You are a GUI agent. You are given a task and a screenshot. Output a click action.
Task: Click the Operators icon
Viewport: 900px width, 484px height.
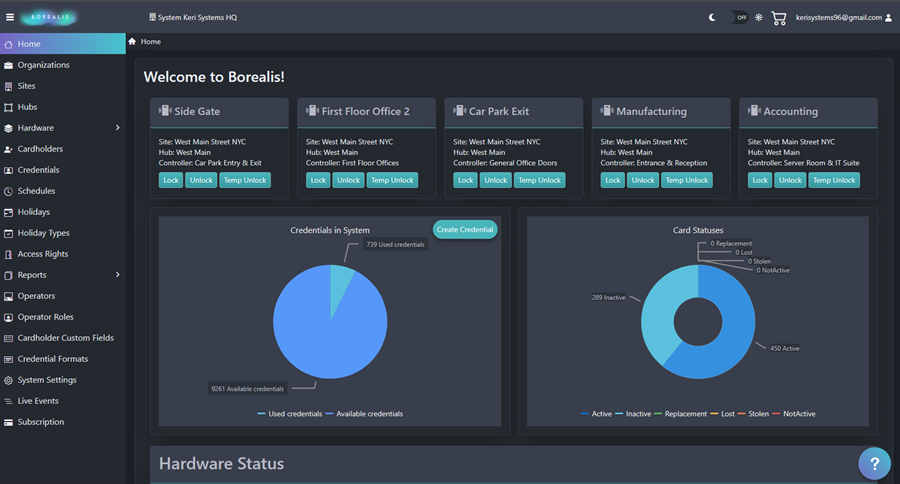pos(8,296)
